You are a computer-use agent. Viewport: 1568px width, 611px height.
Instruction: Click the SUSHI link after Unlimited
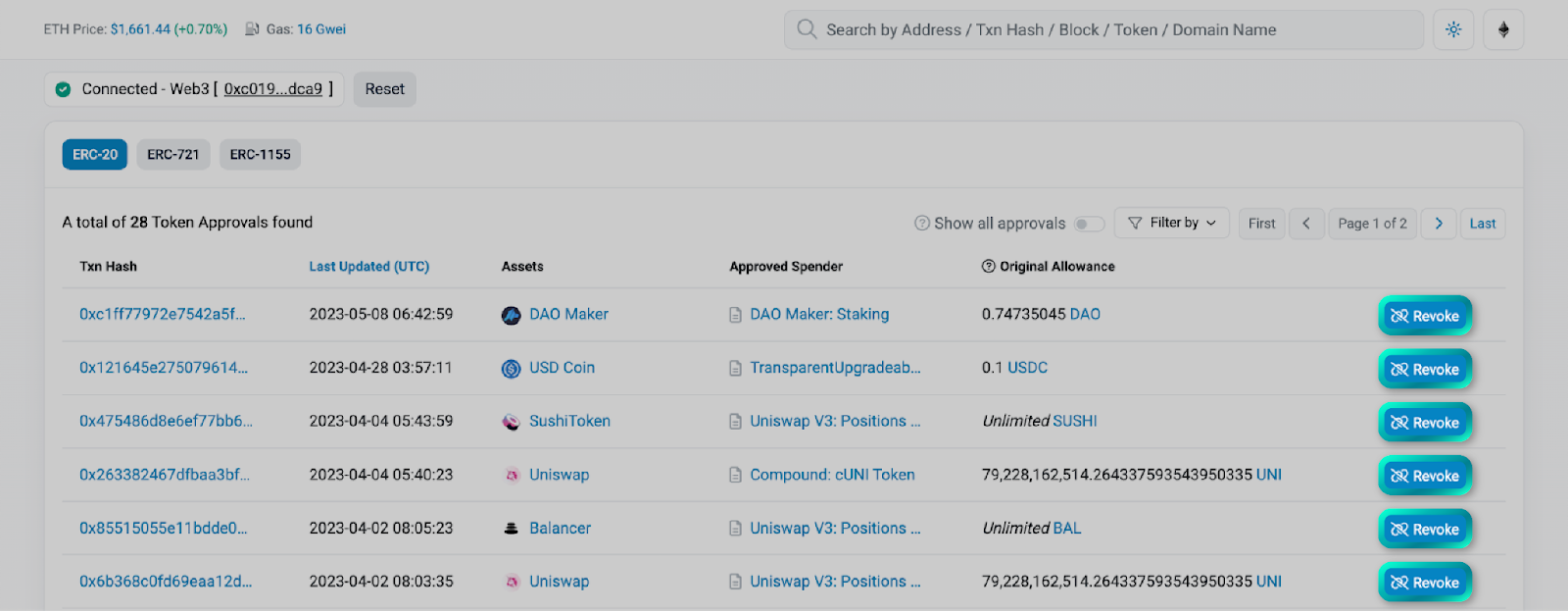pos(1075,421)
